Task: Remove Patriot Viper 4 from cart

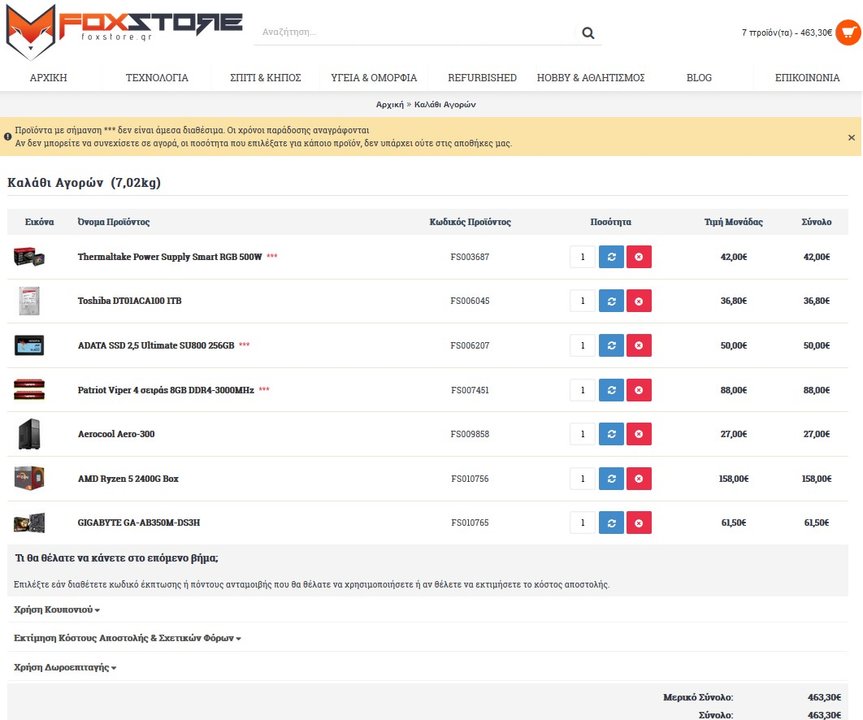Action: 638,390
